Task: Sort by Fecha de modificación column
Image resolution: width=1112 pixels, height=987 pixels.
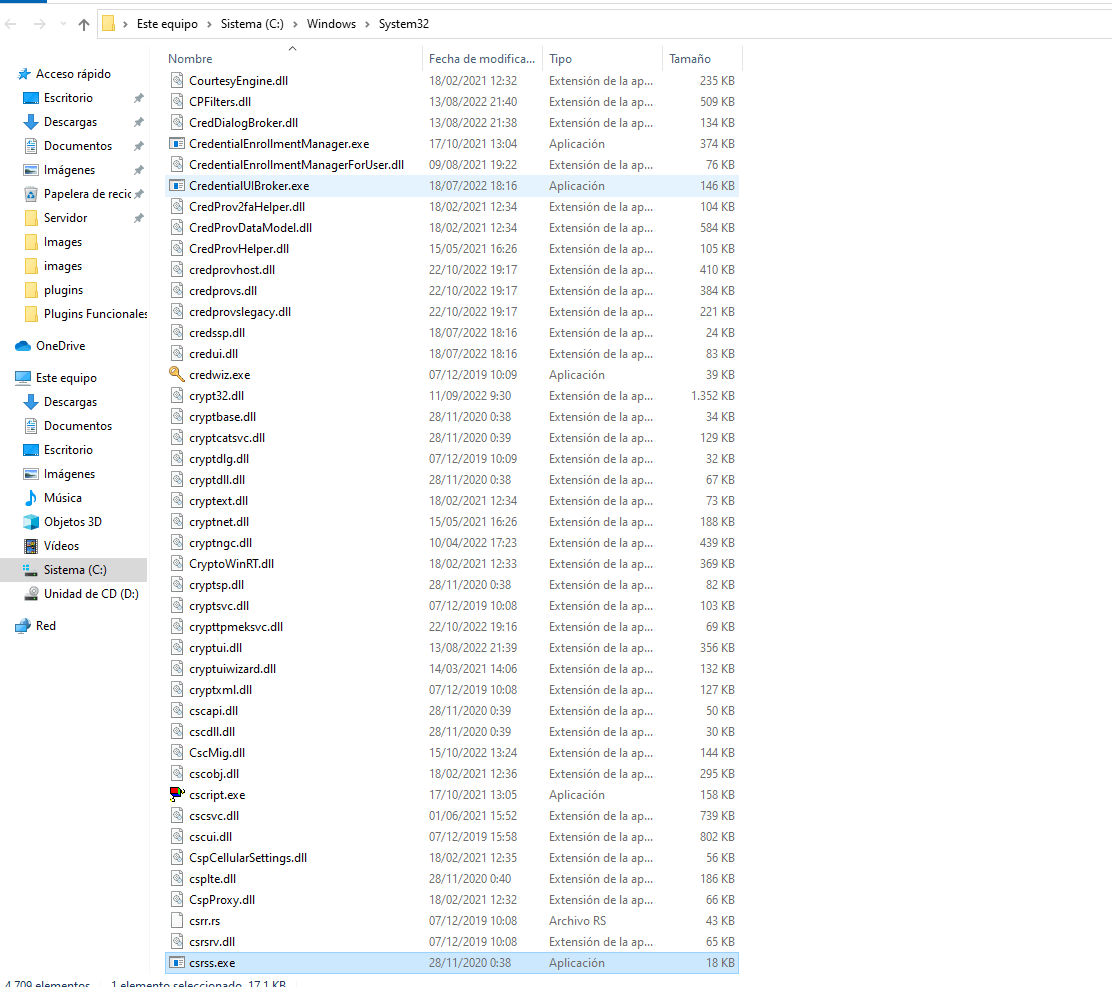Action: pyautogui.click(x=482, y=59)
